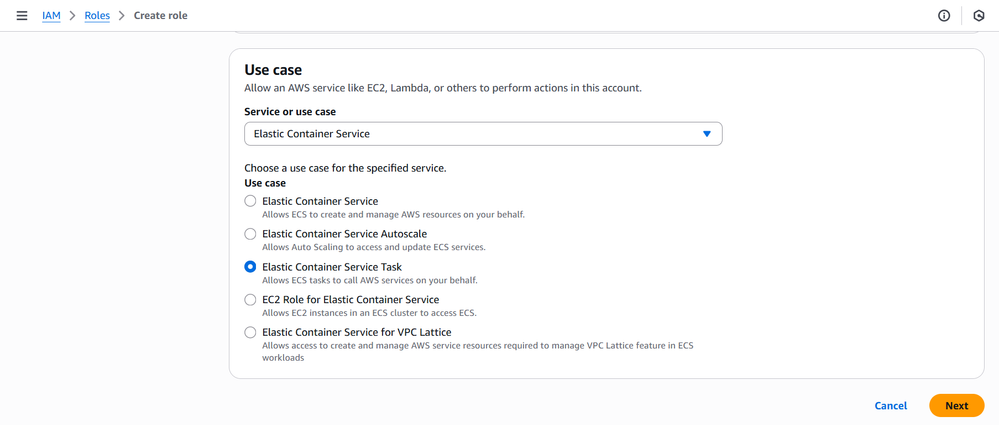Click the chevron separator after IAM
The width and height of the screenshot is (999, 425).
[72, 16]
